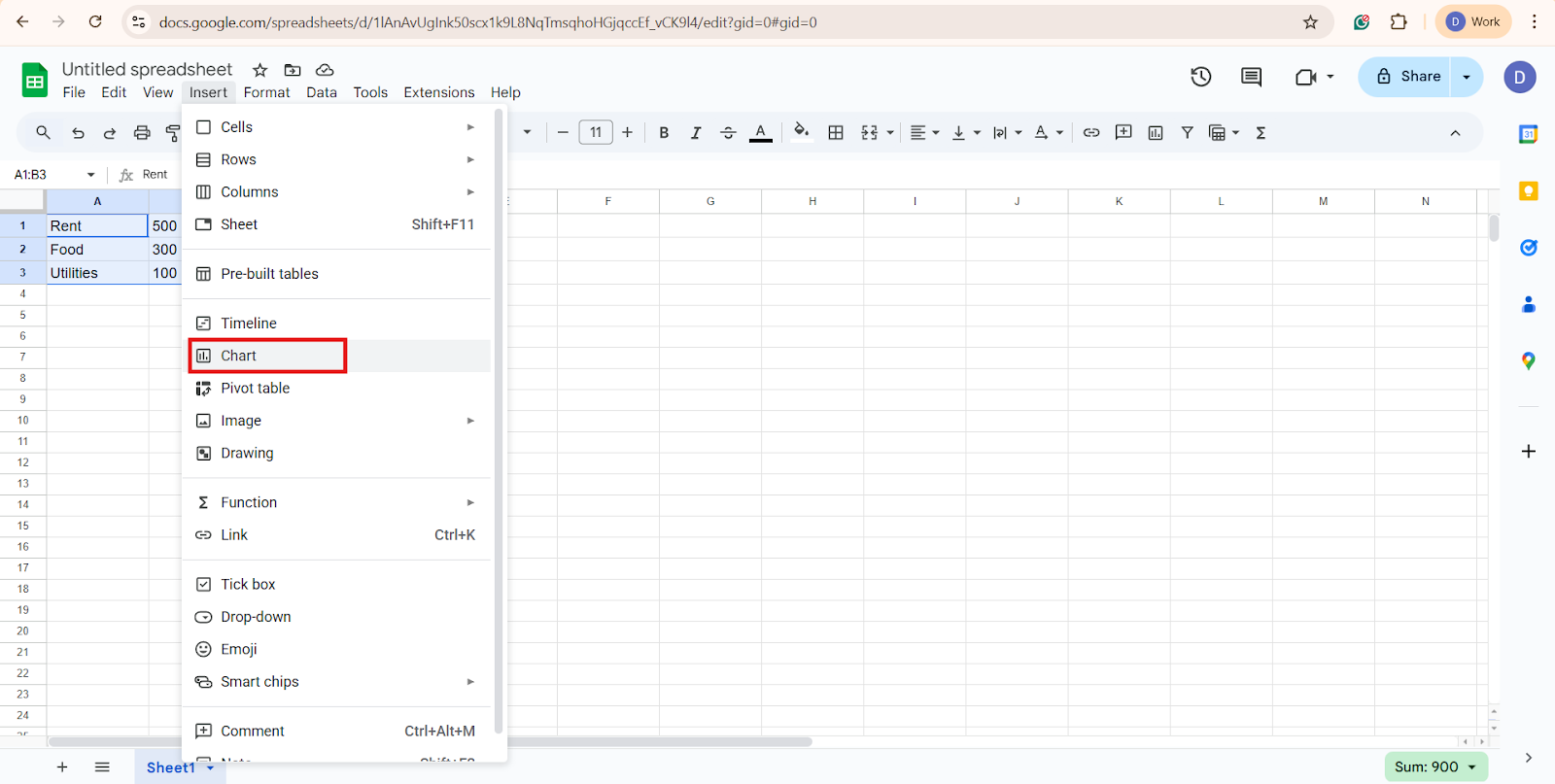Screen dimensions: 1555x784
Task: Click the create filter funnel icon
Action: click(x=1188, y=133)
